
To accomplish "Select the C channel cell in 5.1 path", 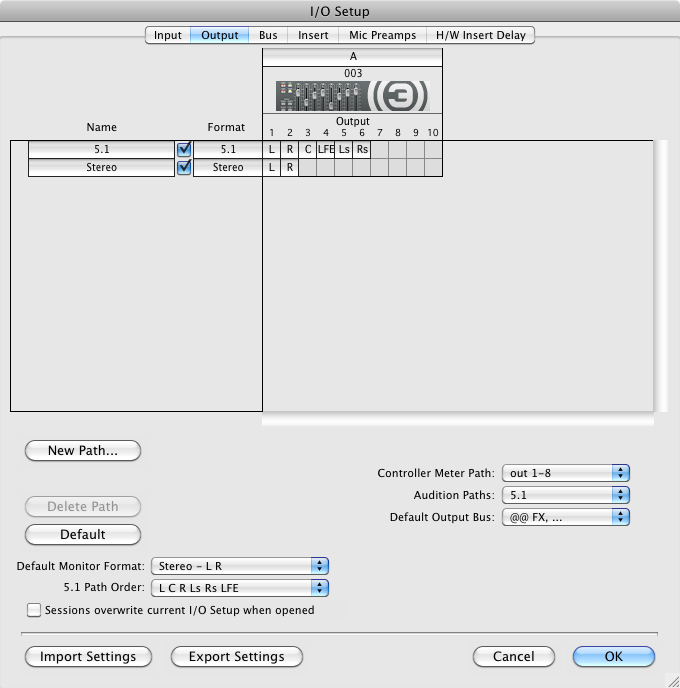I will click(308, 149).
